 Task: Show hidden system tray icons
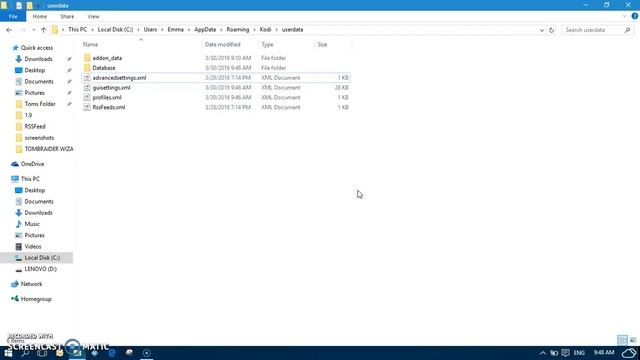pyautogui.click(x=542, y=353)
